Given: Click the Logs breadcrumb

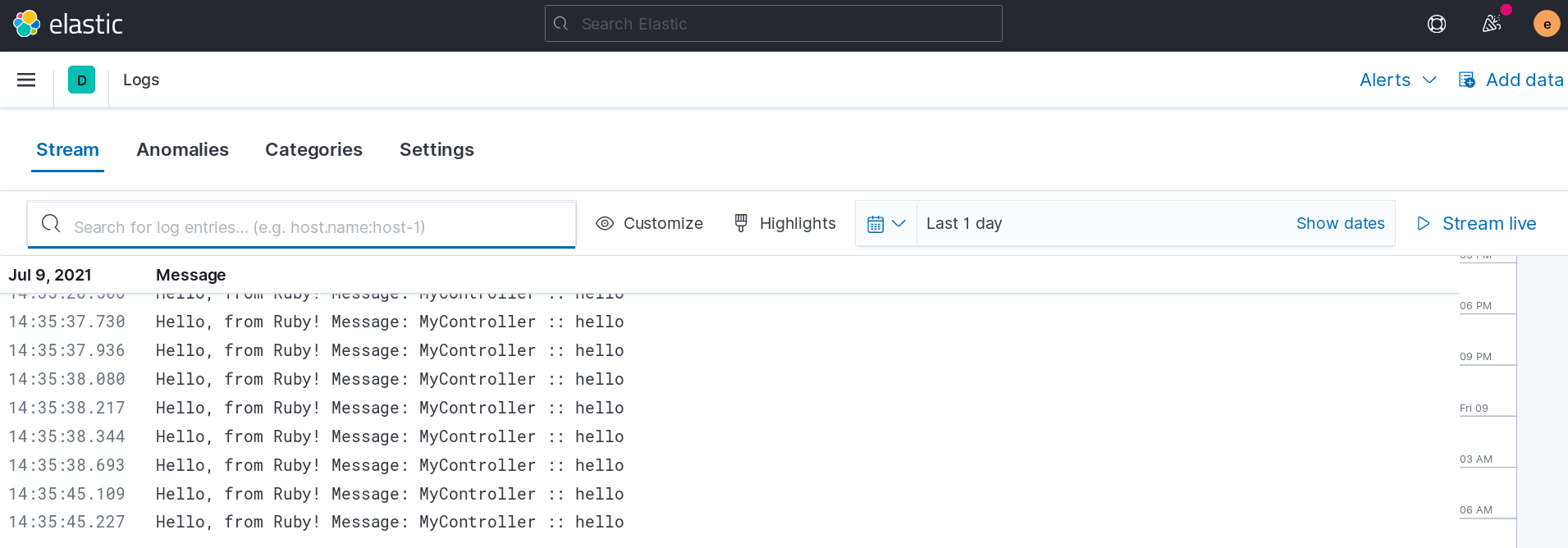Looking at the screenshot, I should [141, 80].
